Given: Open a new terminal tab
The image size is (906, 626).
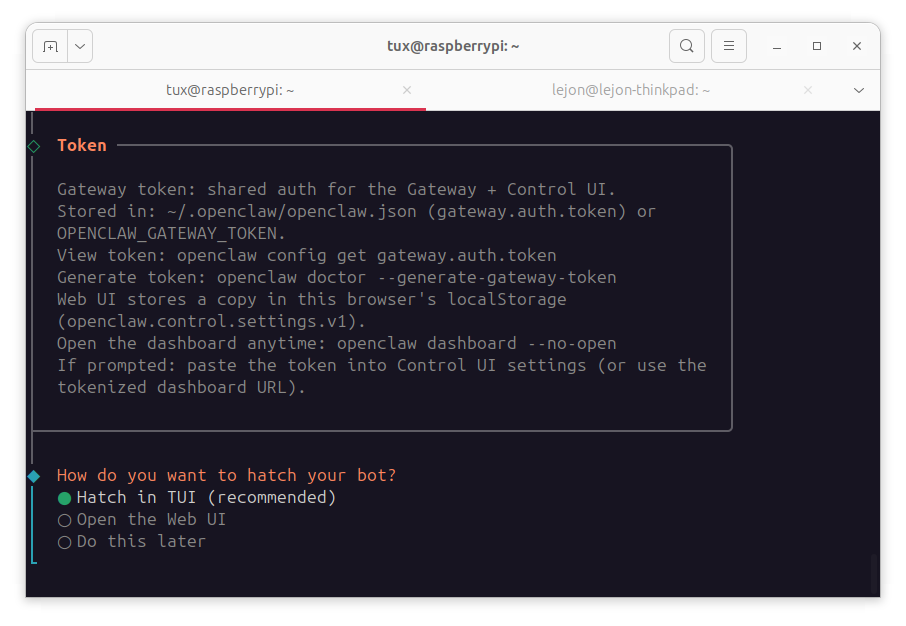Looking at the screenshot, I should pyautogui.click(x=50, y=46).
